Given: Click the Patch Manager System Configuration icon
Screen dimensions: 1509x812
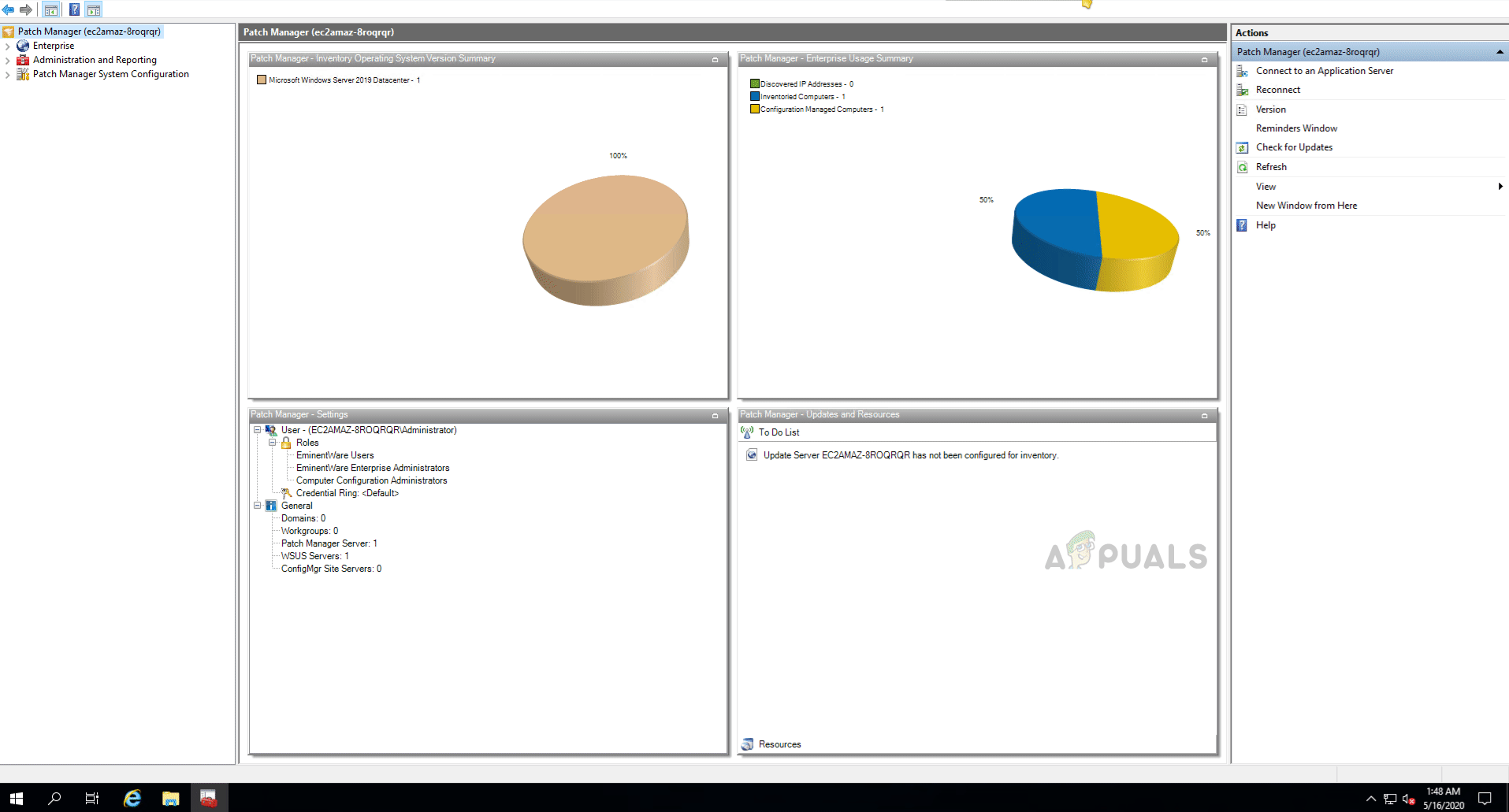Looking at the screenshot, I should pyautogui.click(x=23, y=74).
